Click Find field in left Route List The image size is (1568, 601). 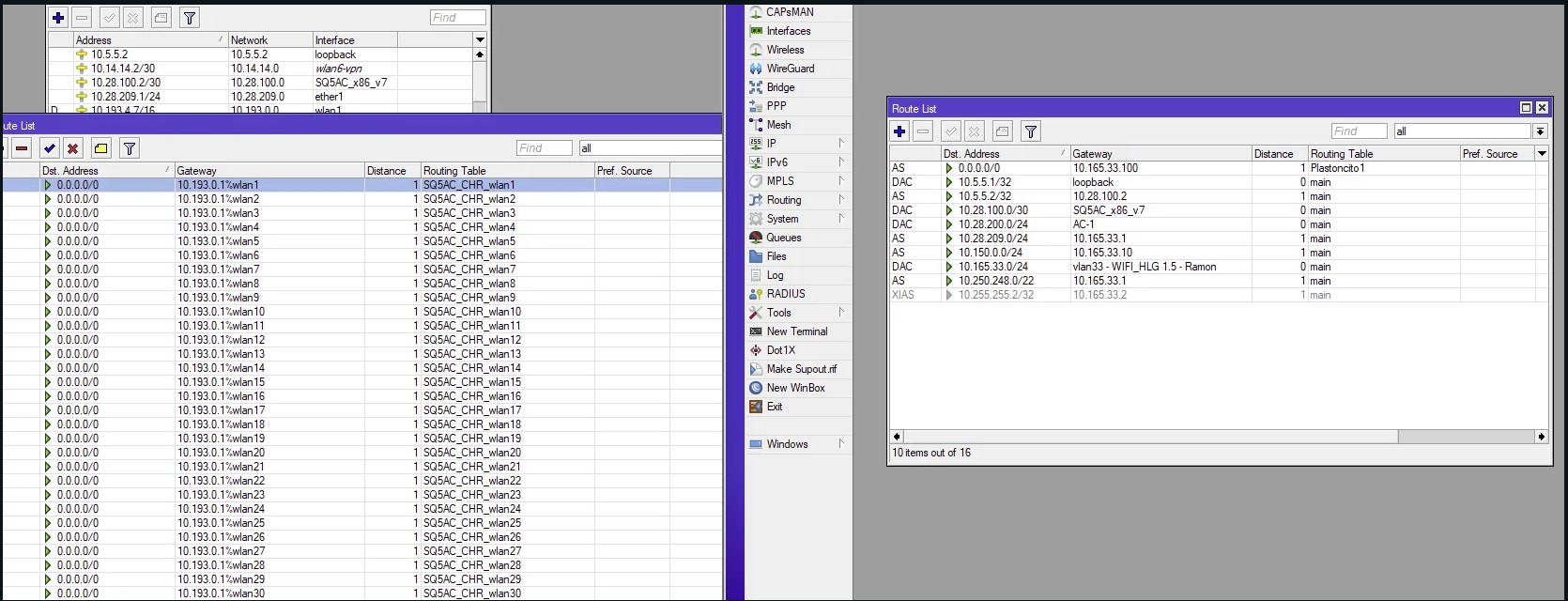[x=544, y=148]
